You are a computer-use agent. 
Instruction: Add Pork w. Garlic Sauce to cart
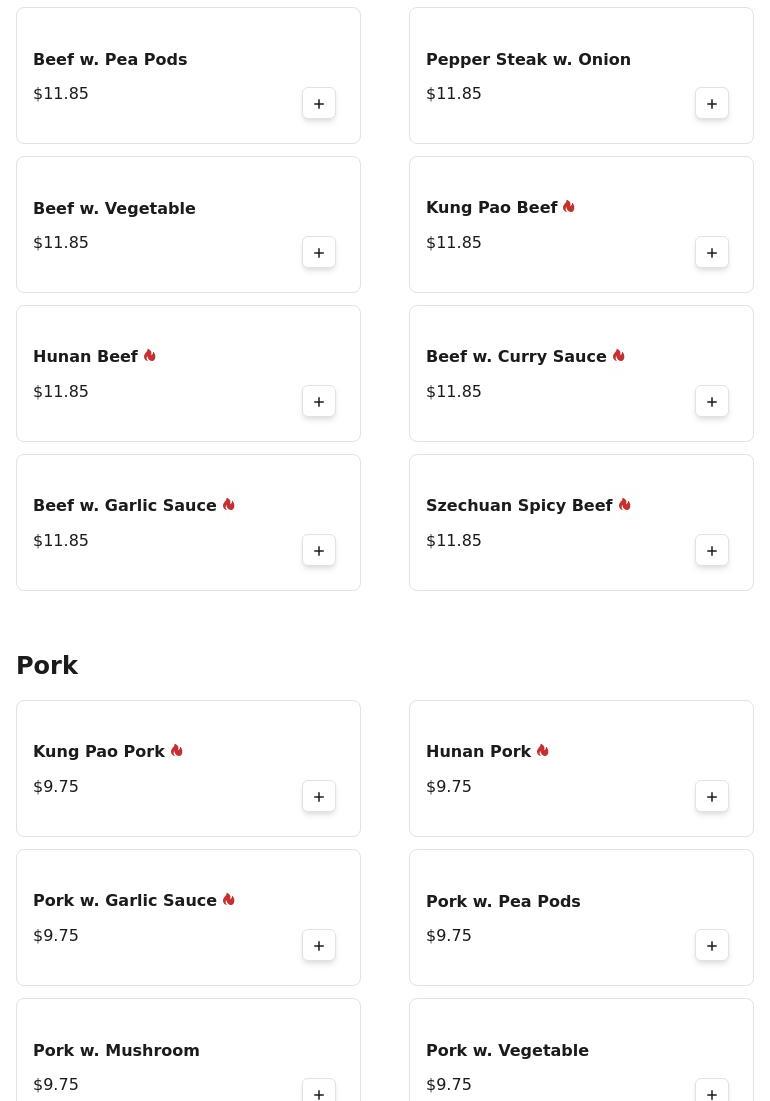319,946
